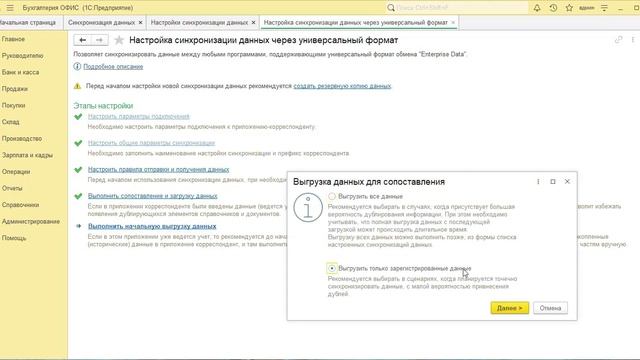
Task: Add page to favorites with star icon
Action: coord(119,40)
